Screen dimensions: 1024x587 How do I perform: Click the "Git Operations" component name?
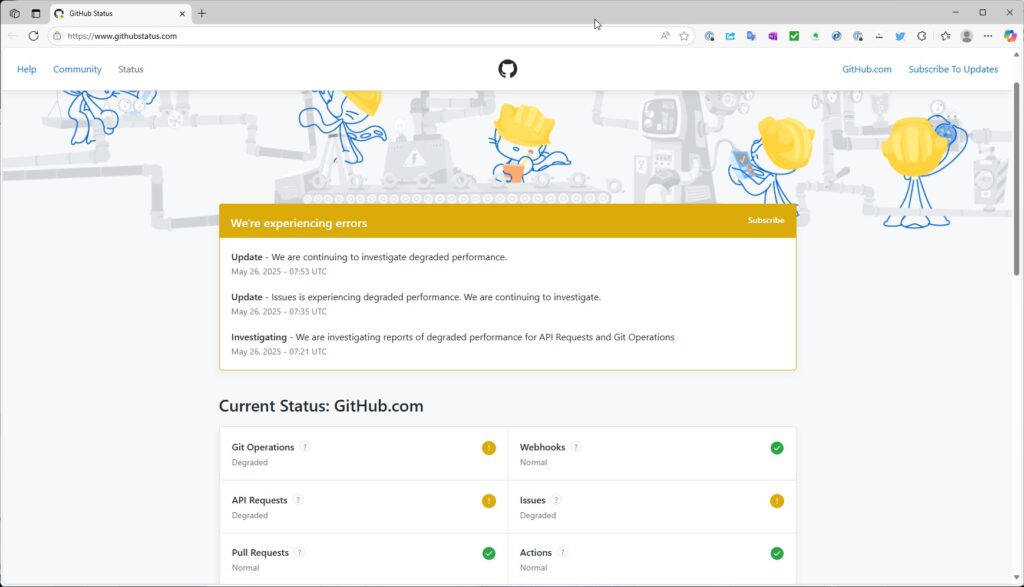tap(263, 447)
